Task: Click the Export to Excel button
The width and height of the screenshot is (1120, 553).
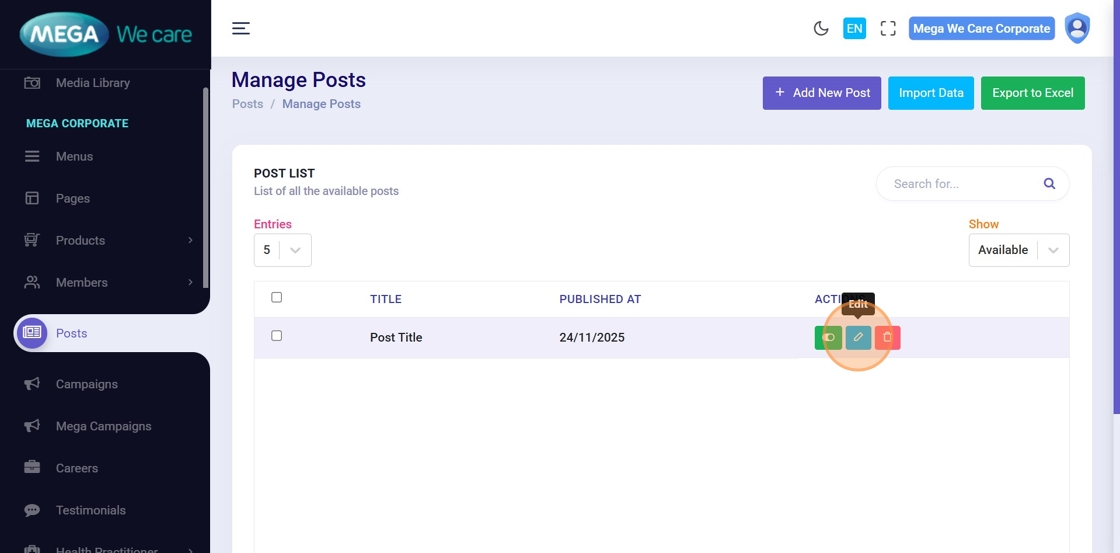Action: pos(1032,93)
